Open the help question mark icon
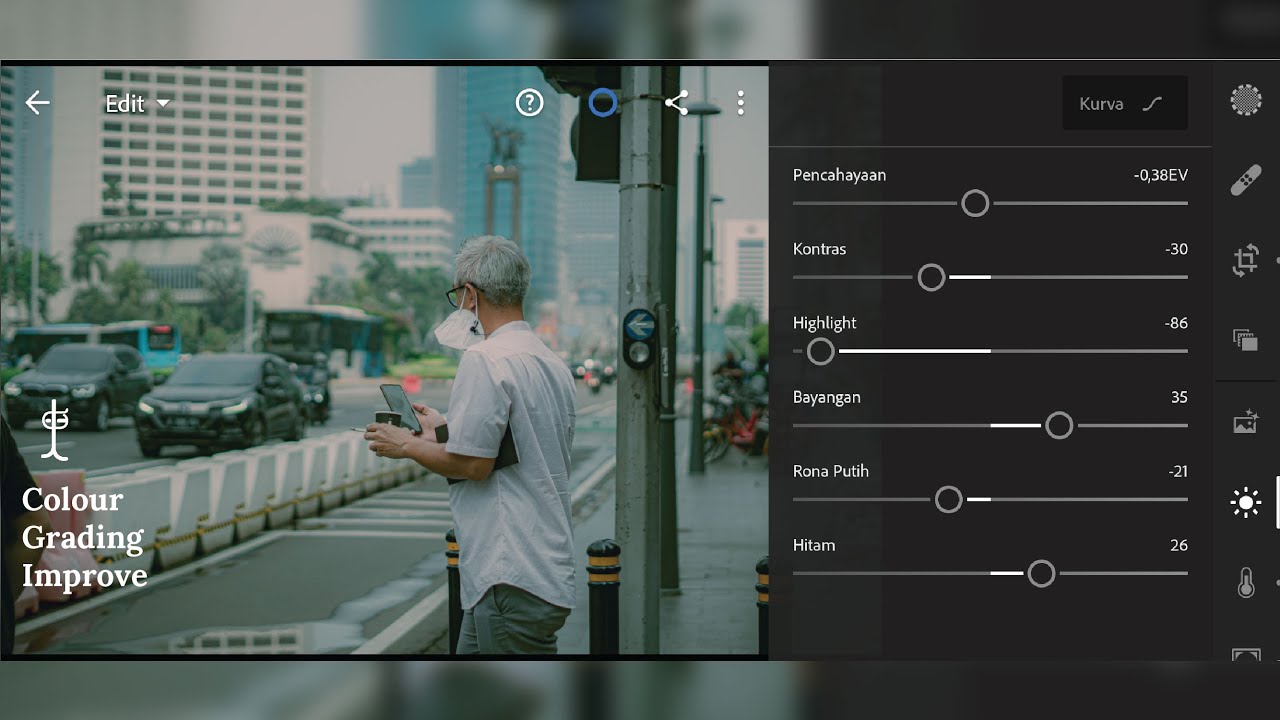1280x720 pixels. tap(529, 102)
